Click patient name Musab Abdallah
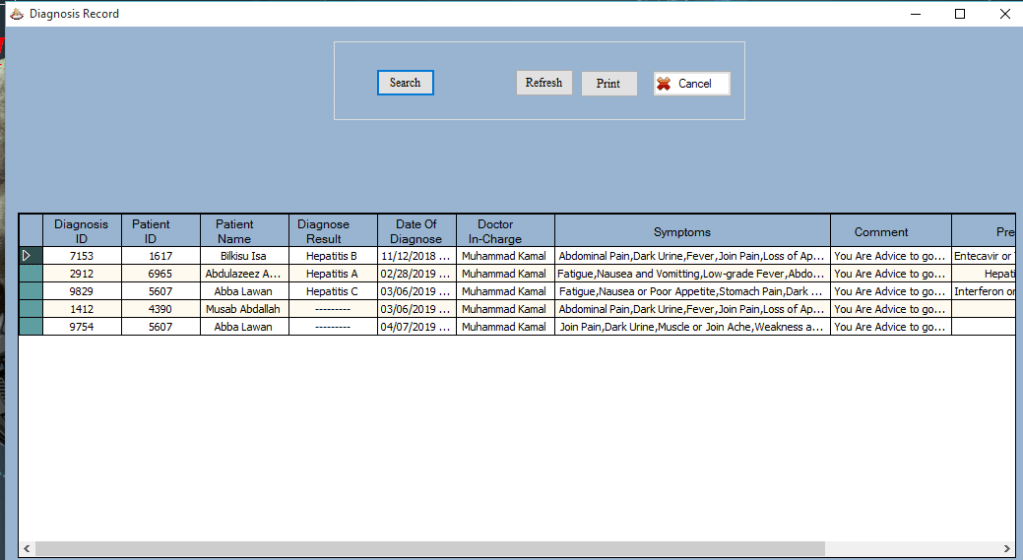1023x560 pixels. [x=244, y=309]
